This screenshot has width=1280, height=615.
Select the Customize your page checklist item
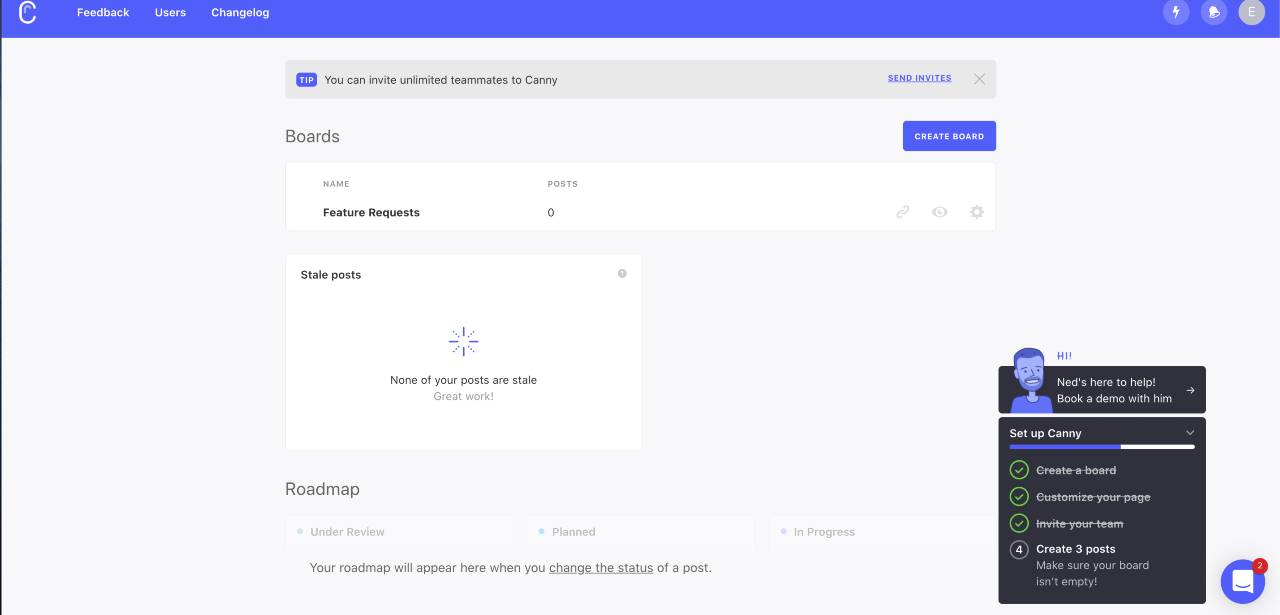[x=1093, y=497]
